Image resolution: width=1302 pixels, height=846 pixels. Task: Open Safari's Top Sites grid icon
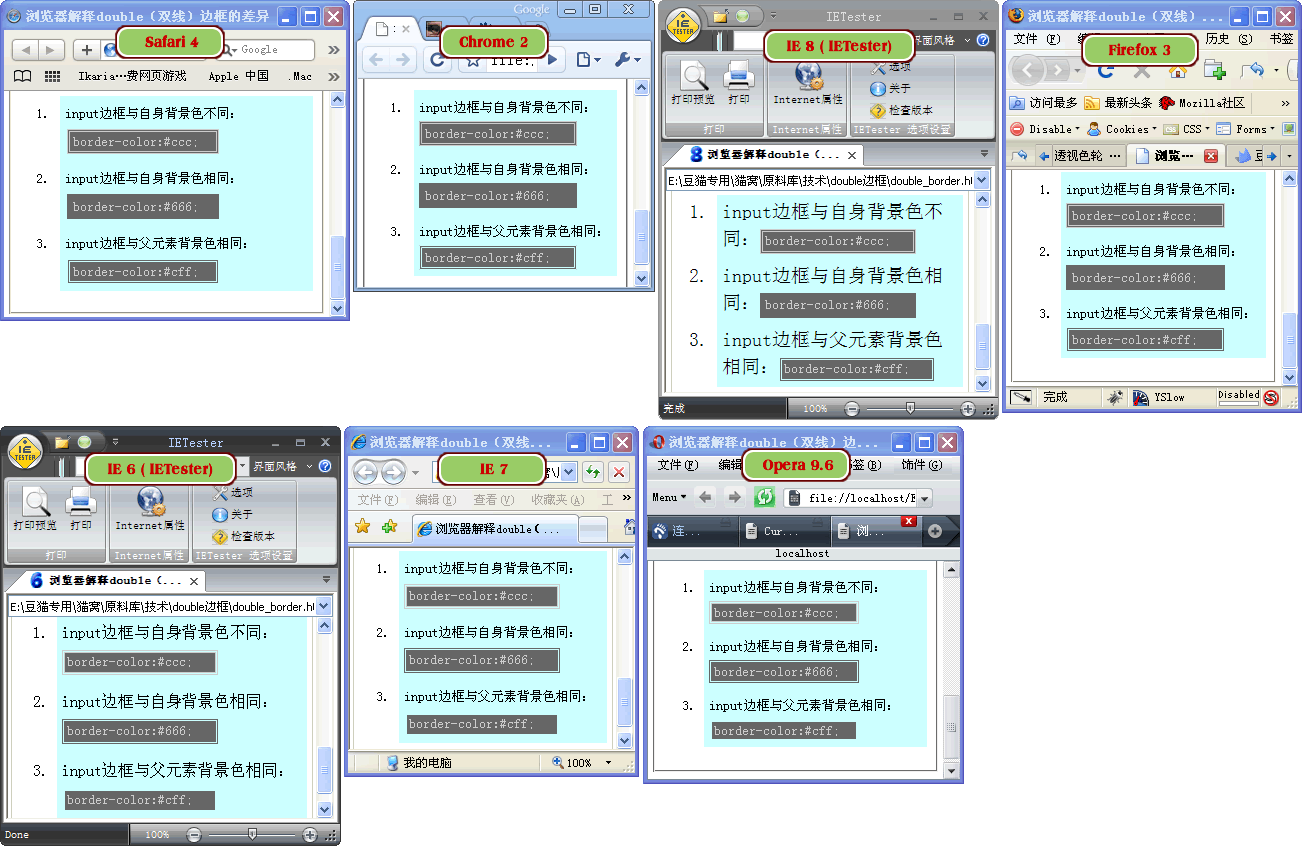coord(54,76)
